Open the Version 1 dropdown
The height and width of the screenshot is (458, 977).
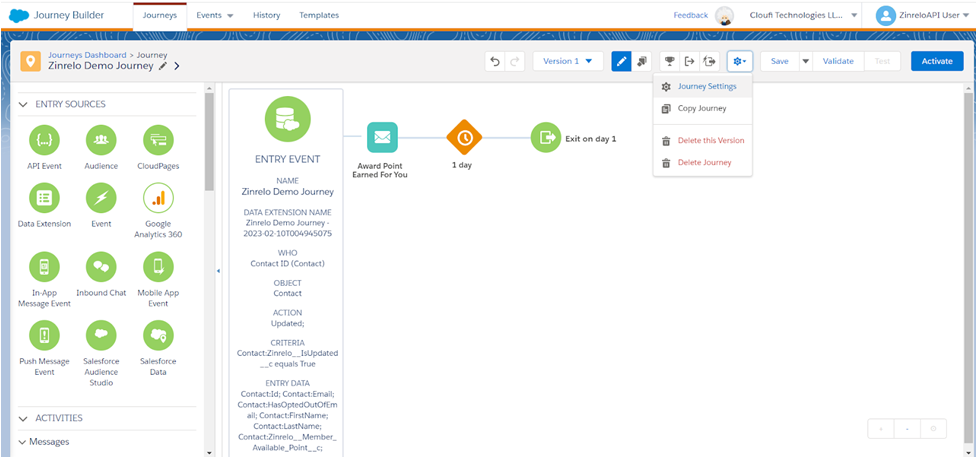click(x=568, y=61)
